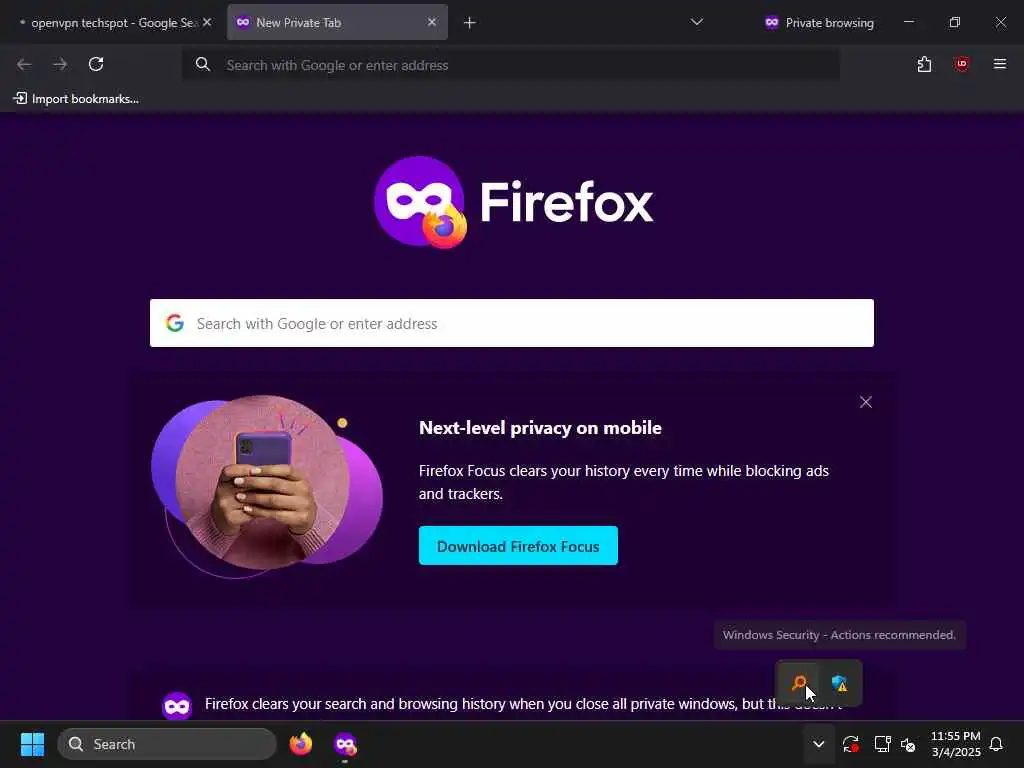Click the page-center Google search box
1024x768 pixels.
point(511,323)
